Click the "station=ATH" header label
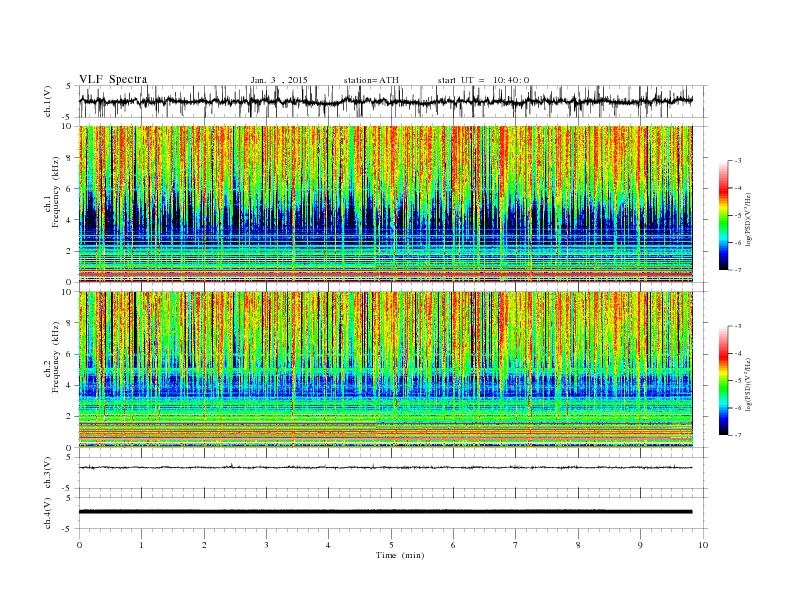Viewport: 792px width, 612px height. (x=371, y=80)
